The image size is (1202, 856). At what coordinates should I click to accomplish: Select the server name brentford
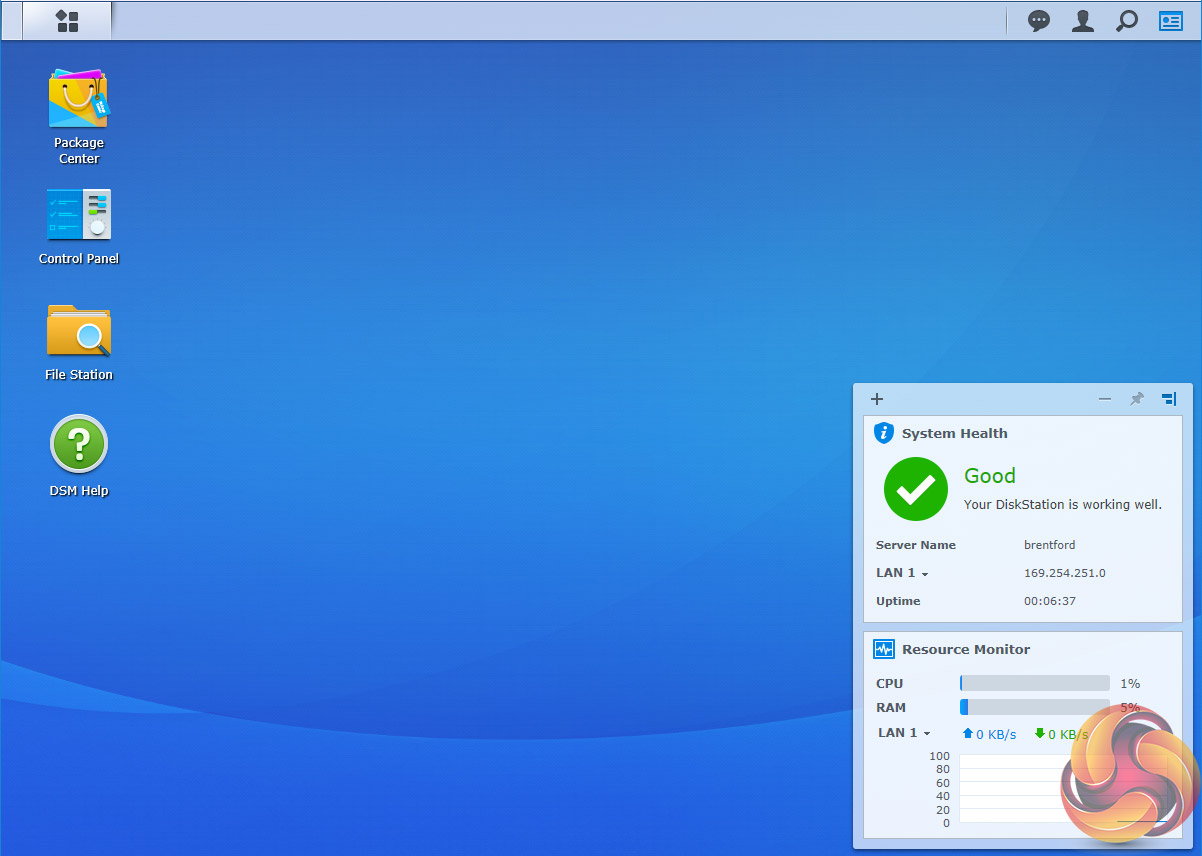point(1050,545)
